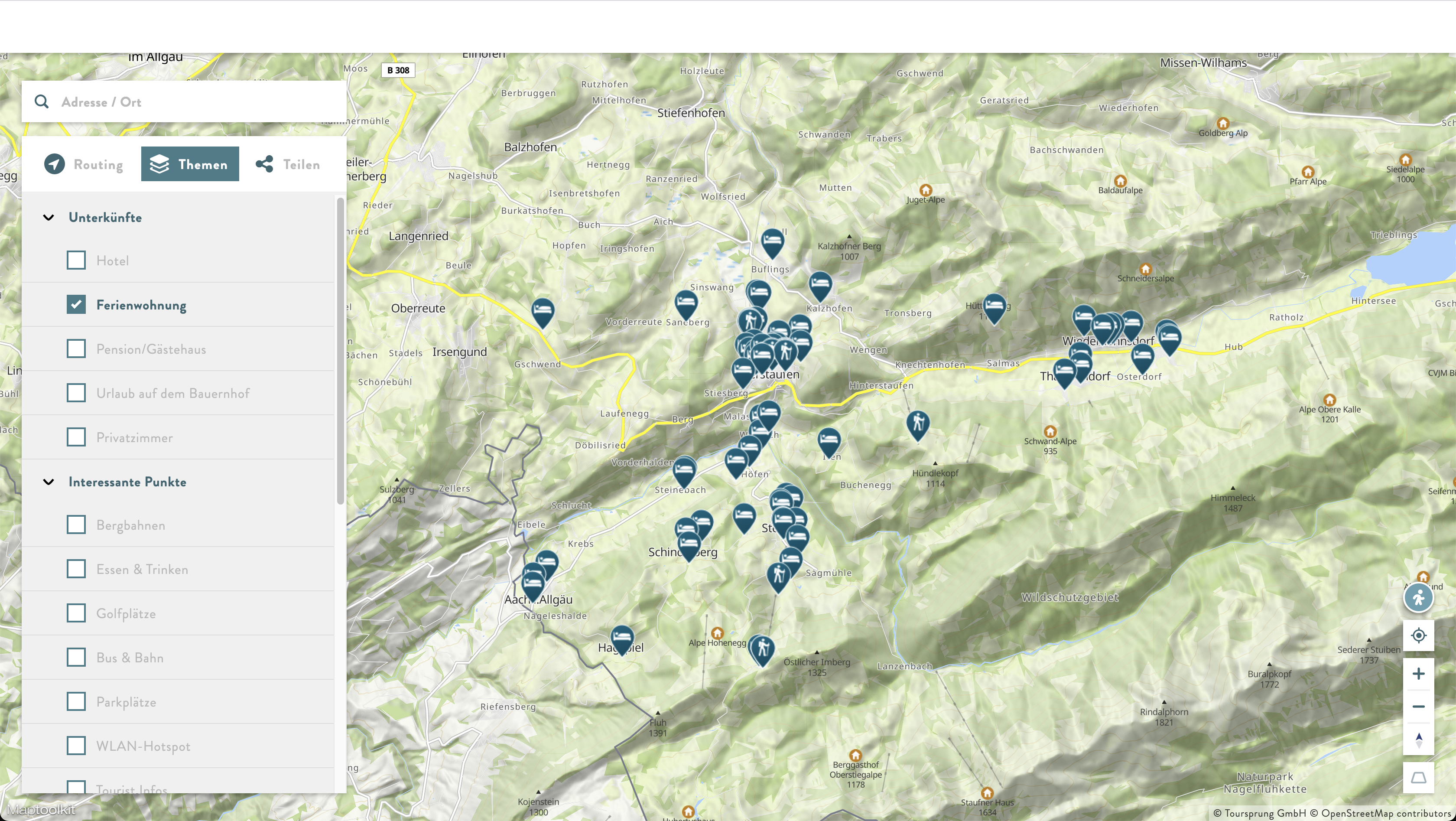Toggle the 3D tilt perspective button
Image resolution: width=1456 pixels, height=821 pixels.
click(x=1418, y=778)
